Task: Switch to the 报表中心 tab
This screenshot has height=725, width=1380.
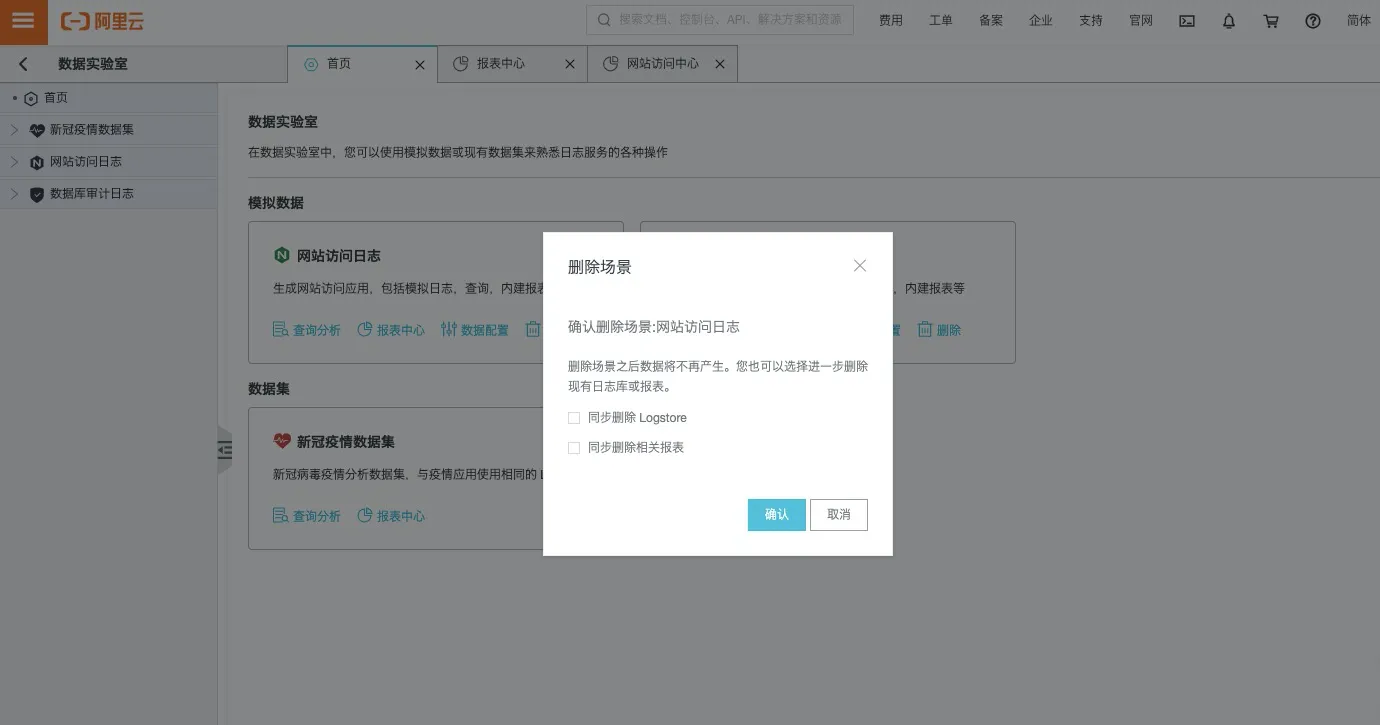Action: click(512, 64)
